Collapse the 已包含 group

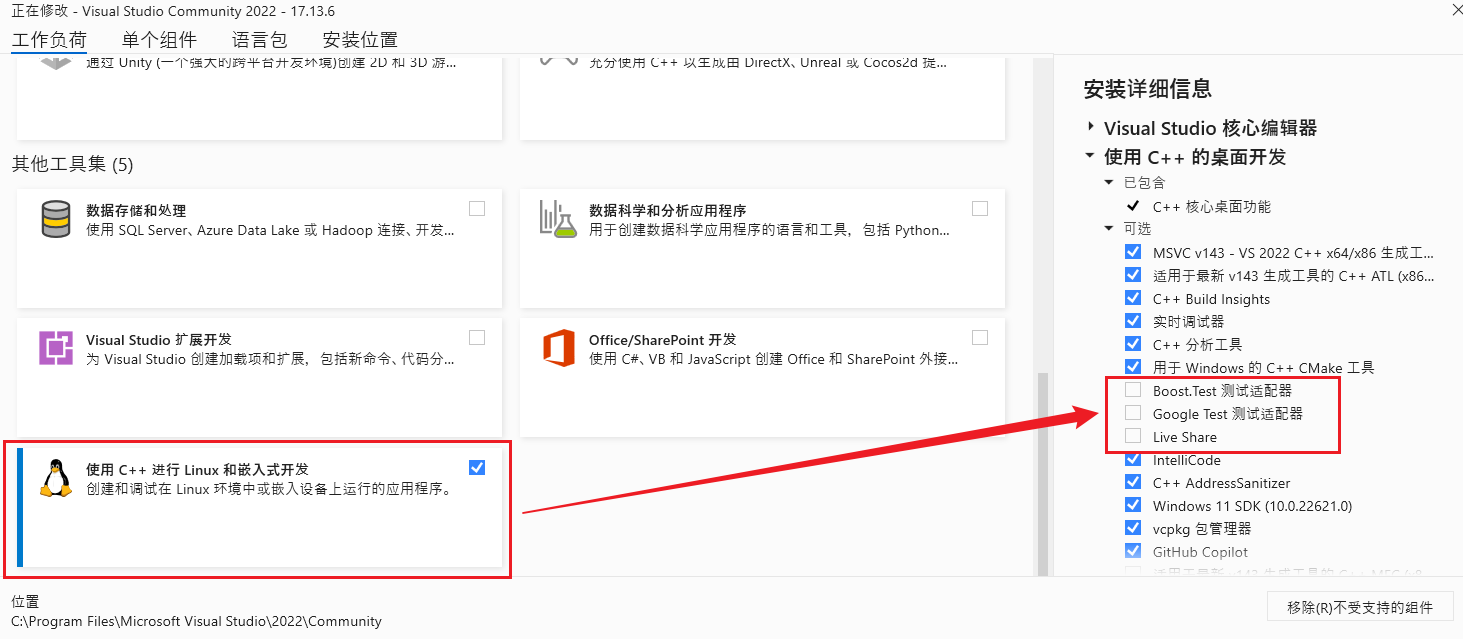1109,183
